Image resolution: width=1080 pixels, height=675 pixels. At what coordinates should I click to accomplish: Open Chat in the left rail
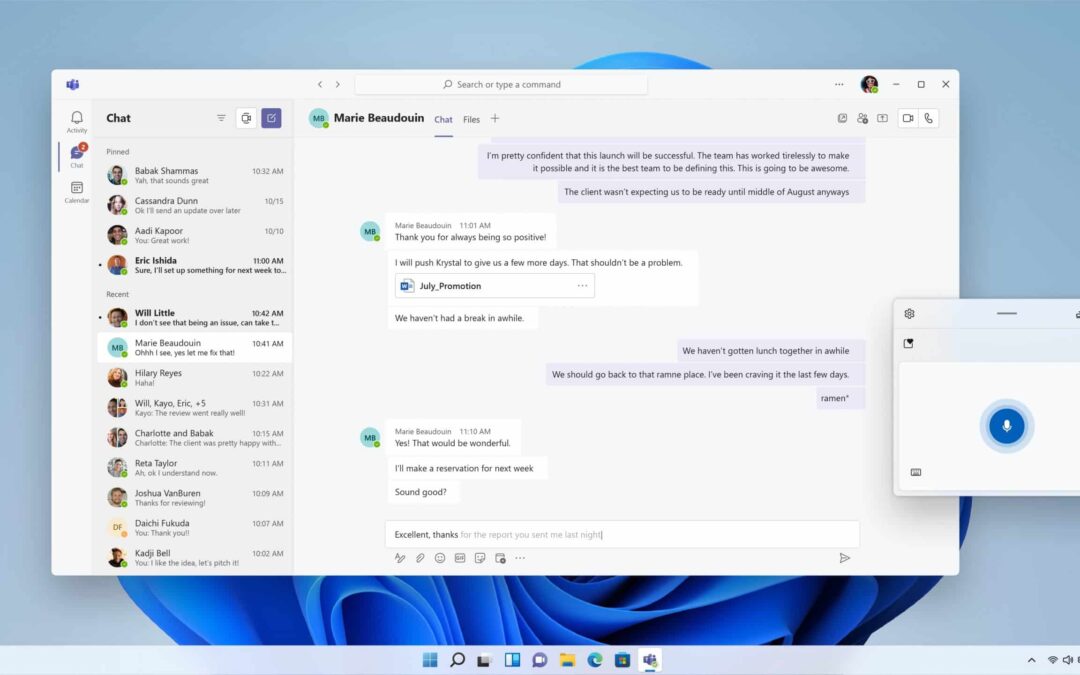(76, 156)
